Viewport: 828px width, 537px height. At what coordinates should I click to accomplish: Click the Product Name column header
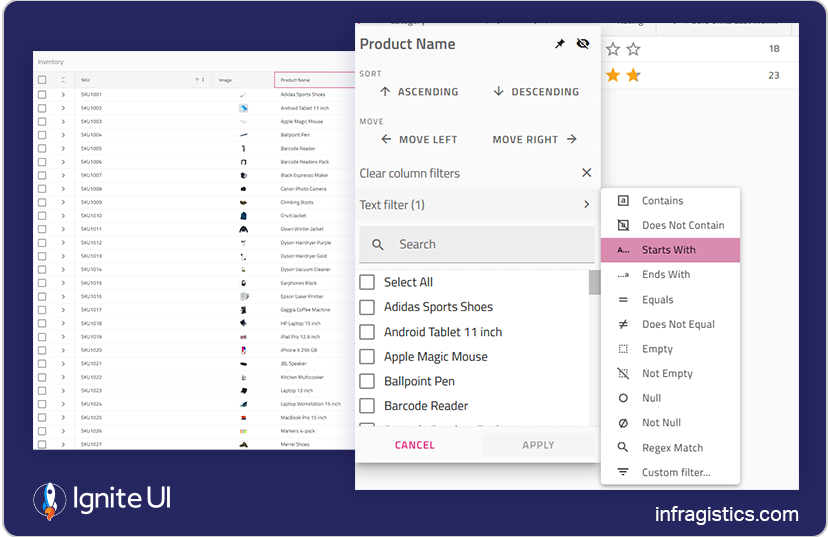pos(315,80)
